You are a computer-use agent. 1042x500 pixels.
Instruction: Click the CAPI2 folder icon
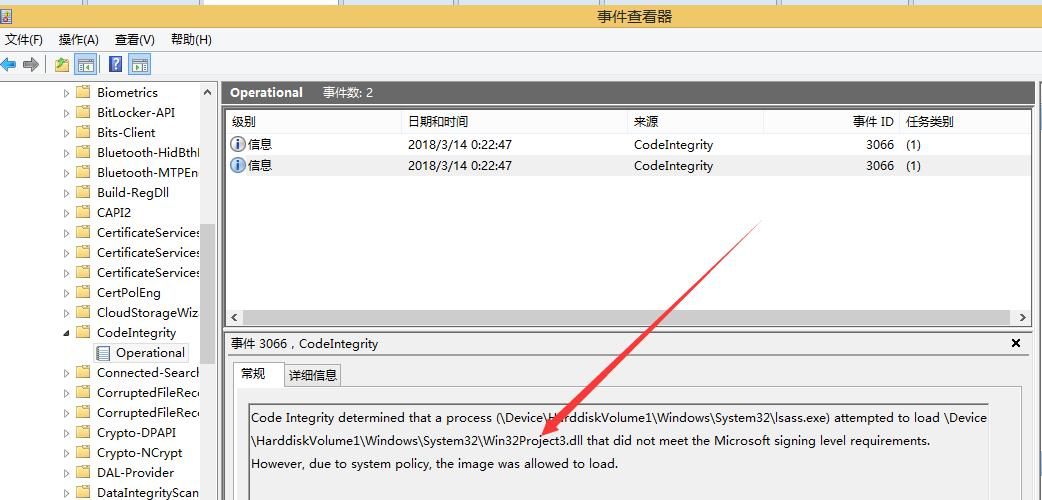83,212
